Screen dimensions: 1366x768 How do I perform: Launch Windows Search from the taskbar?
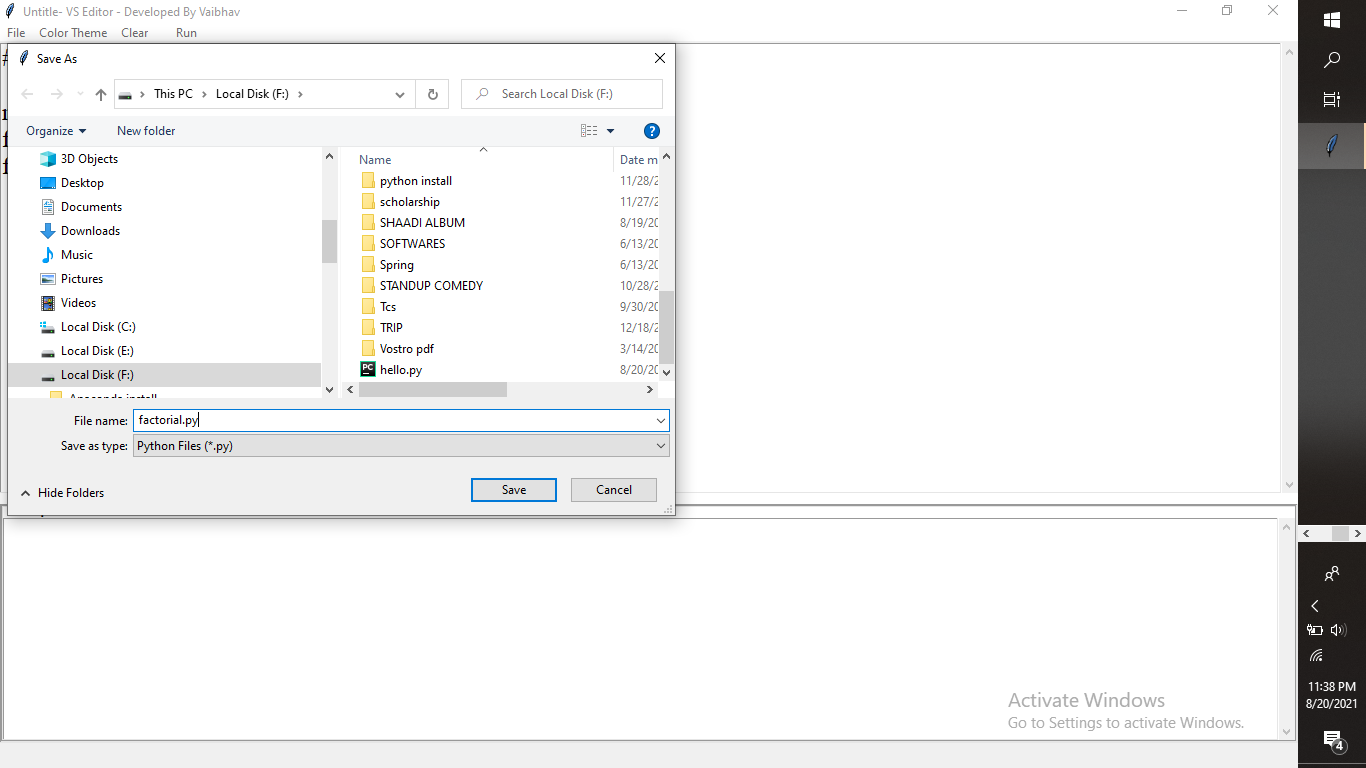pyautogui.click(x=1331, y=59)
